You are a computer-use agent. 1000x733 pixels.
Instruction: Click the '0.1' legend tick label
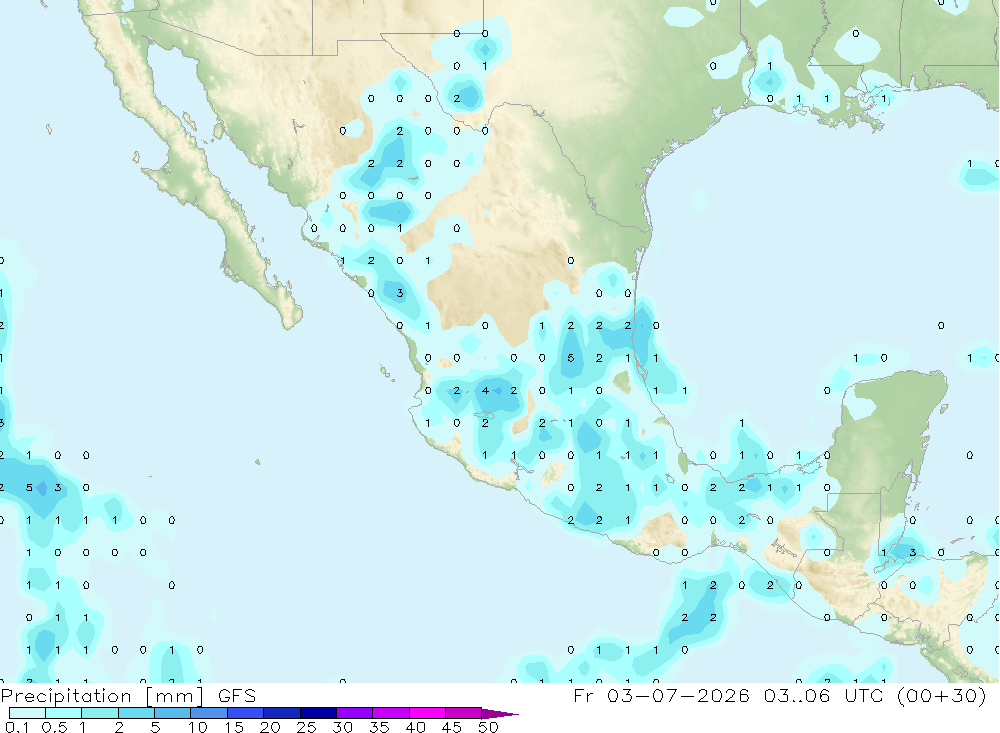17,727
